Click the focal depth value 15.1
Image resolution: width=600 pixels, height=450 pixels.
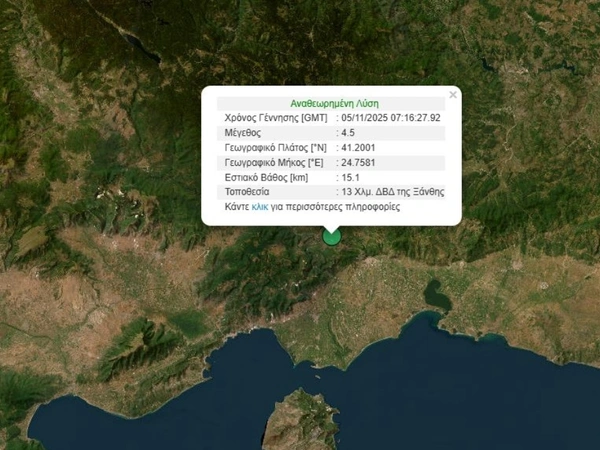[348, 177]
